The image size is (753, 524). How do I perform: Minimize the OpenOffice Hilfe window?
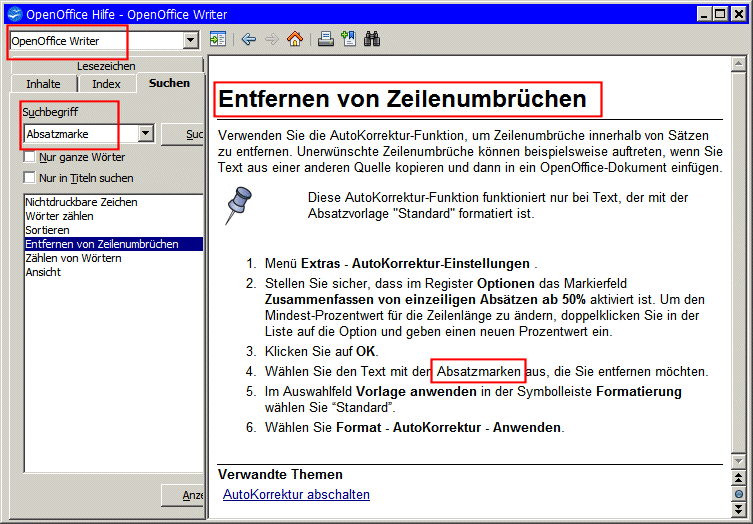704,14
